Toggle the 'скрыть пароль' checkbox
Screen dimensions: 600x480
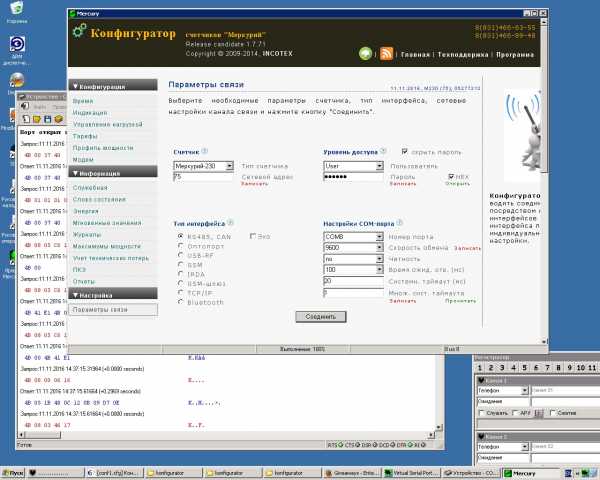pyautogui.click(x=405, y=151)
